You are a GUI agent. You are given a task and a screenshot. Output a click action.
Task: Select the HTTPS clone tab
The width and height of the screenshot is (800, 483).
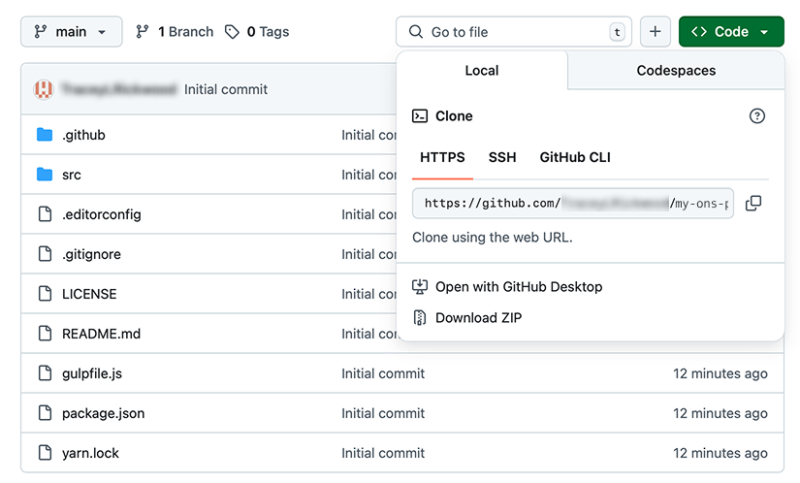point(442,157)
